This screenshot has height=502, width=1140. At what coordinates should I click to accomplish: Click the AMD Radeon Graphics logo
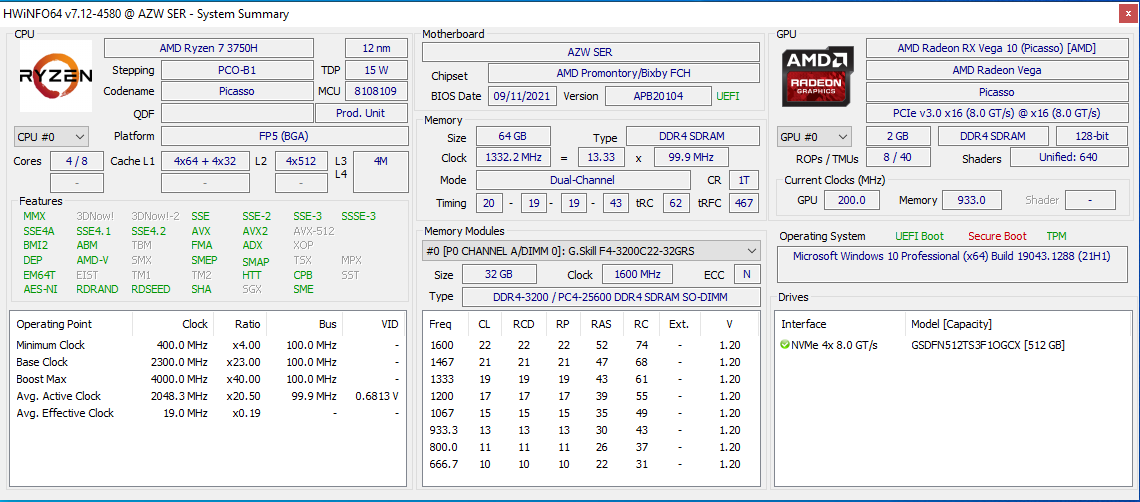click(818, 76)
